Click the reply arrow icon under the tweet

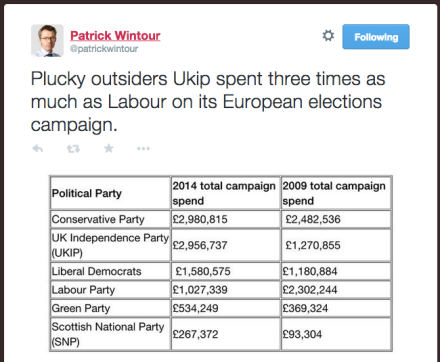pyautogui.click(x=38, y=148)
